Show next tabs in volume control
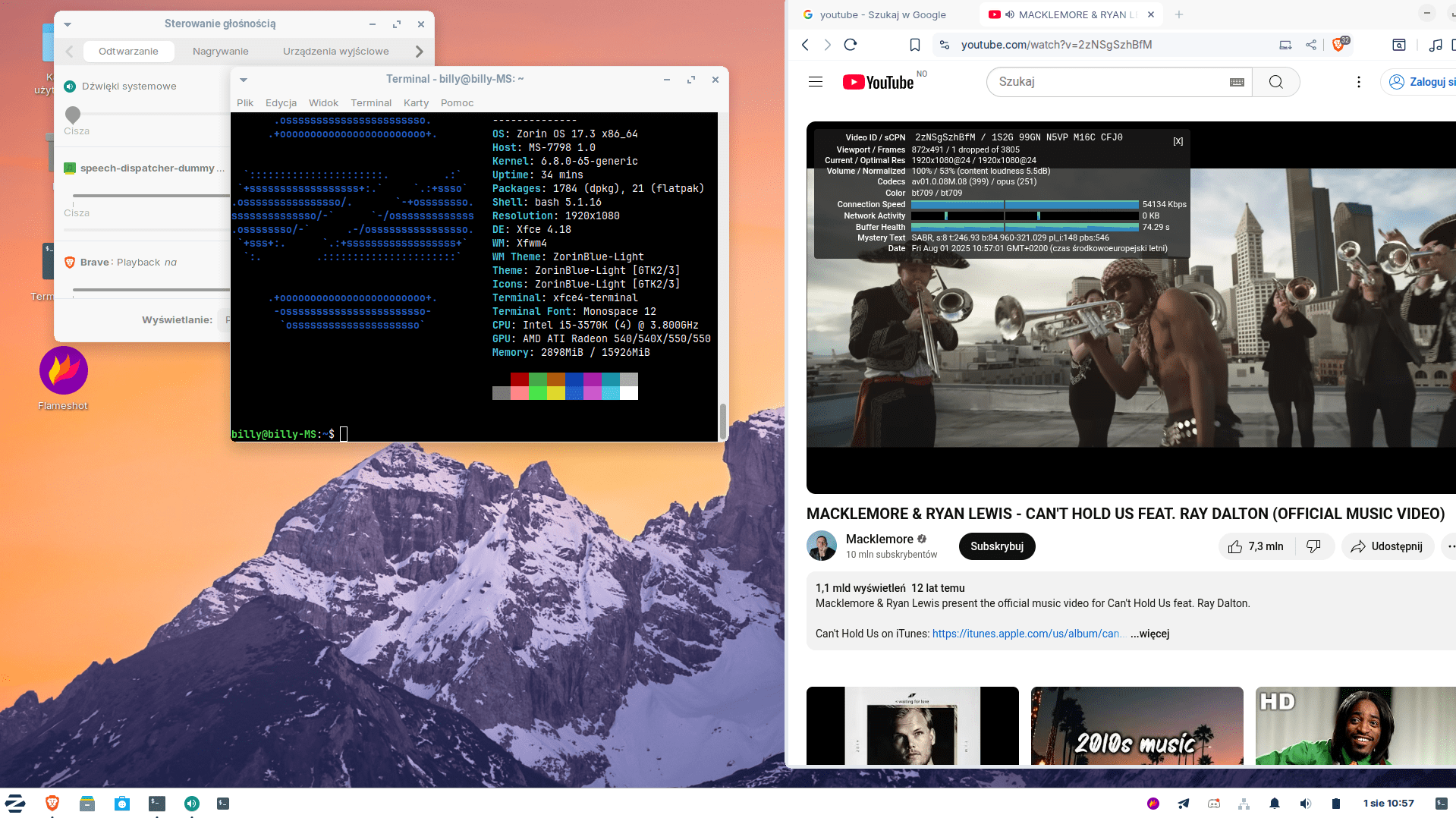The width and height of the screenshot is (1456, 818). [419, 52]
